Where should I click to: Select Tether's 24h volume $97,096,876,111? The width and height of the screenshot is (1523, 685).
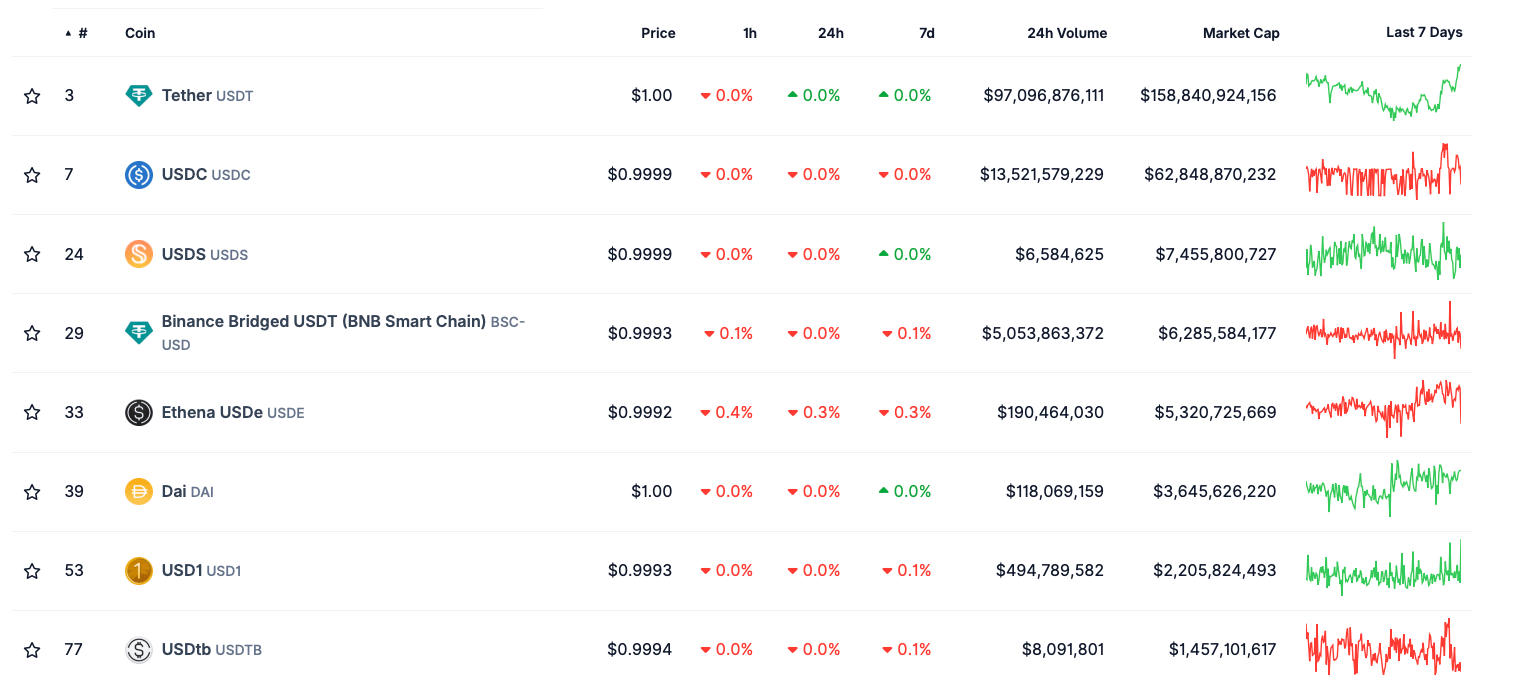coord(1044,96)
